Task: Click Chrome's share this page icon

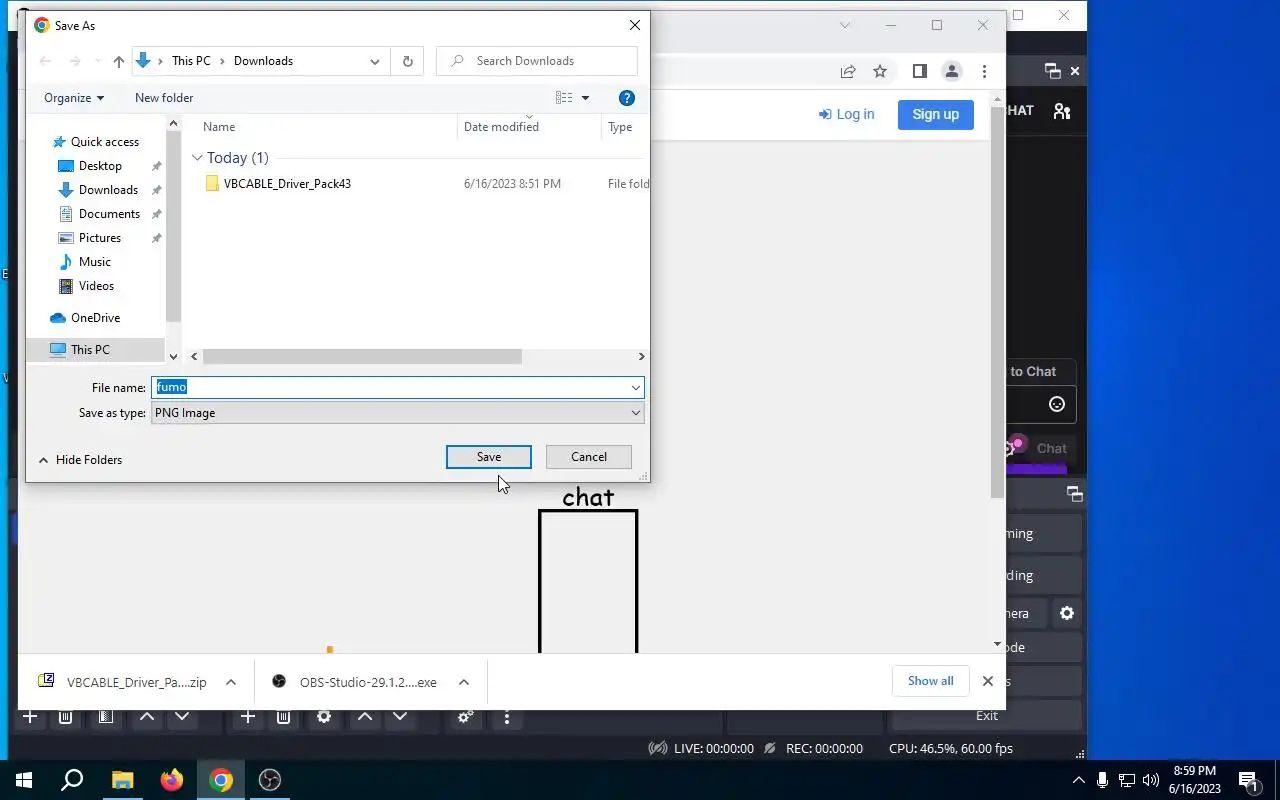Action: (x=848, y=71)
